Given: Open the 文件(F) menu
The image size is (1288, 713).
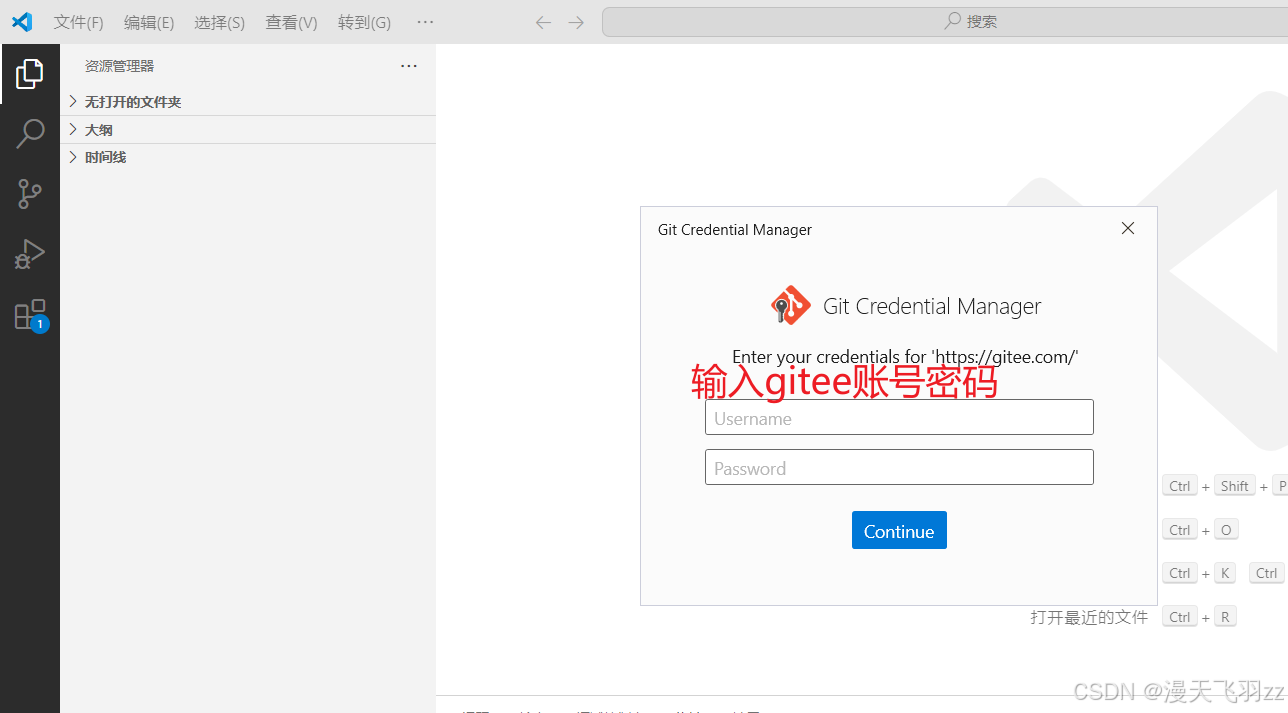Looking at the screenshot, I should [78, 21].
